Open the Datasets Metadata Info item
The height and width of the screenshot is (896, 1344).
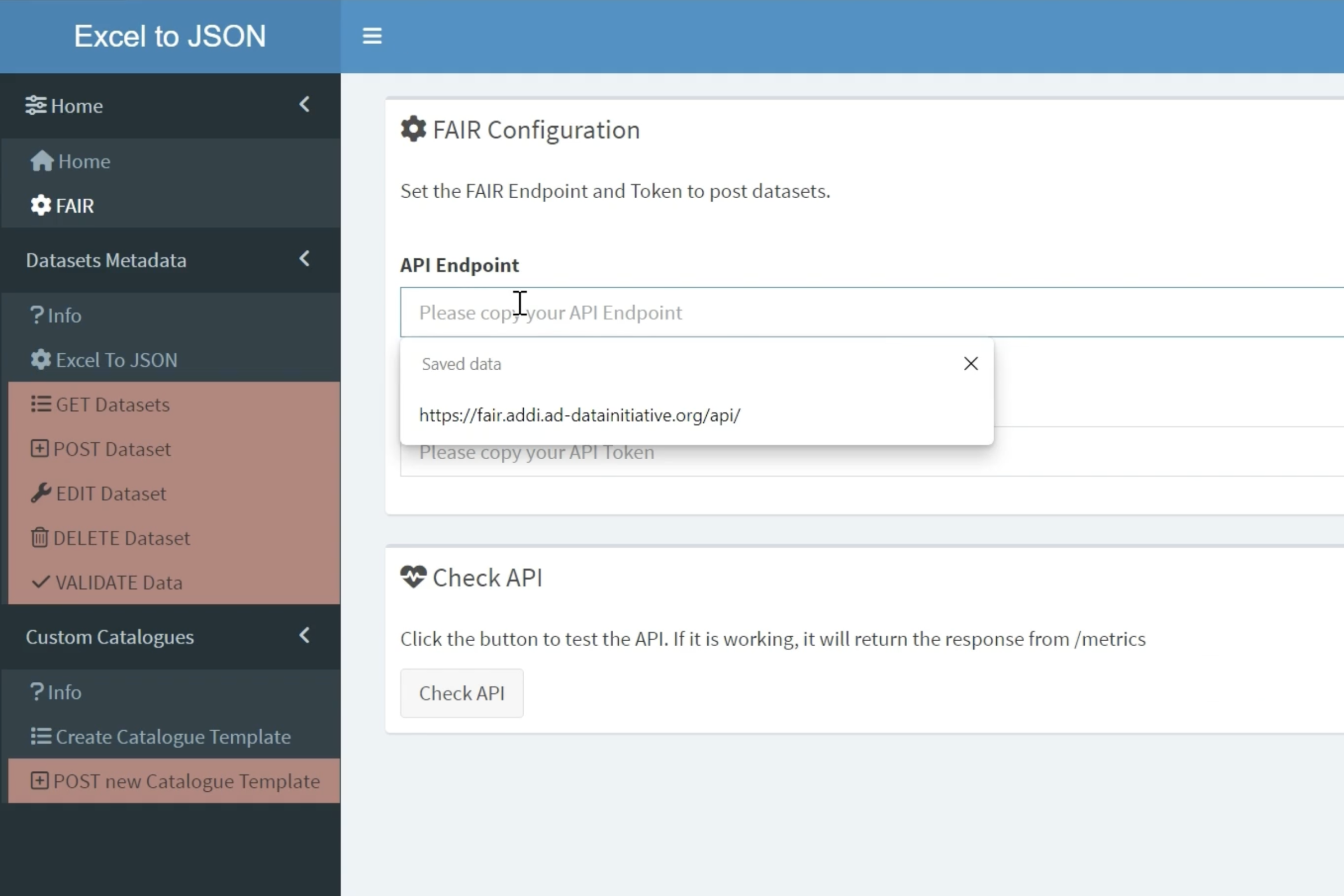coord(64,315)
